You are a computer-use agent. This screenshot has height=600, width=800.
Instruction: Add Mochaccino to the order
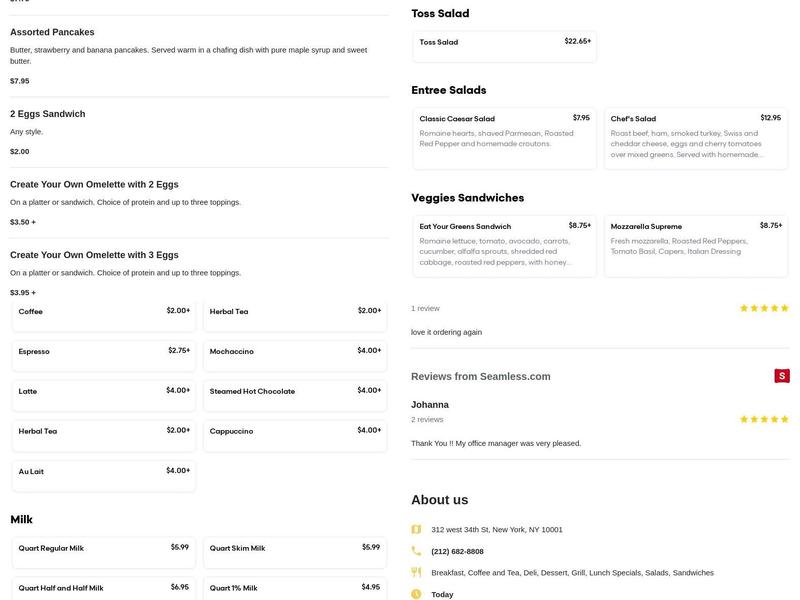[295, 352]
